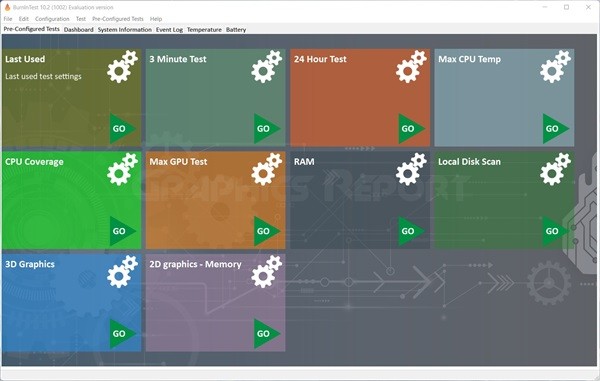The width and height of the screenshot is (600, 381).
Task: Open the System Information tab
Action: (x=124, y=29)
